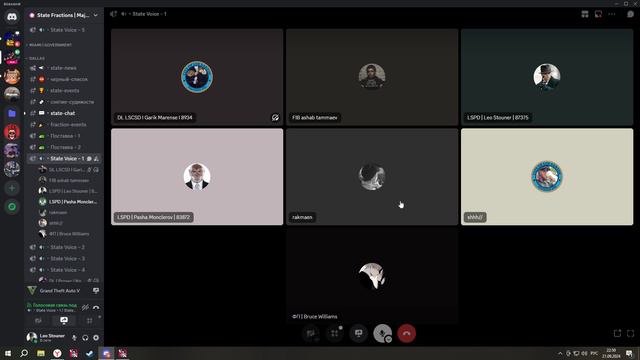The height and width of the screenshot is (360, 640).
Task: Join the Поставка - 2 voice channel
Action: point(64,147)
